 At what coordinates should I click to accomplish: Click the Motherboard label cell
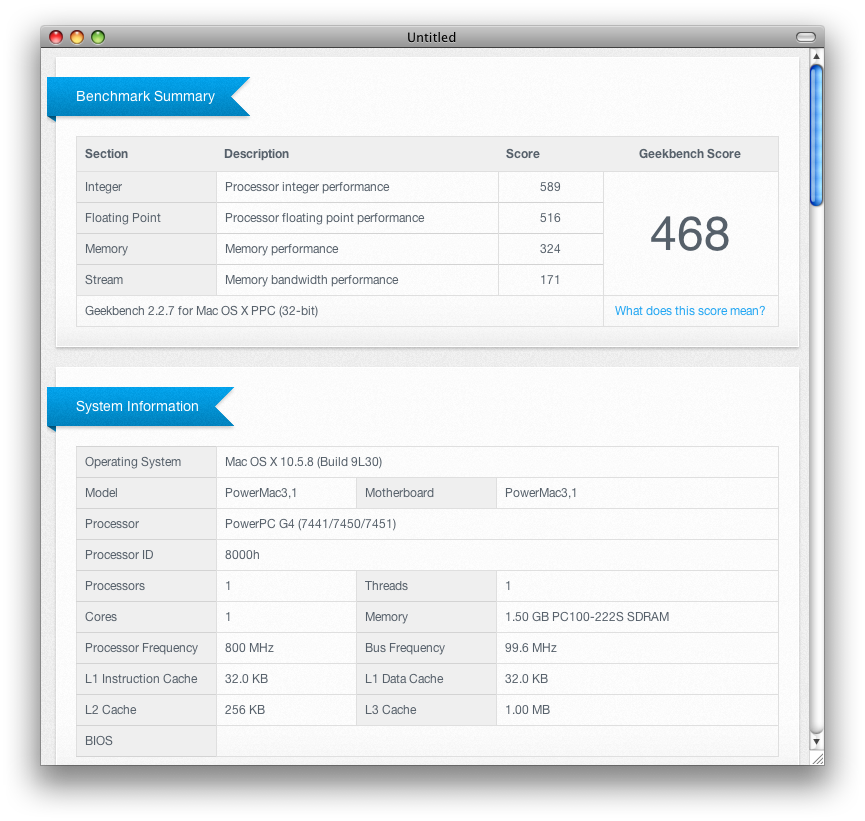click(x=426, y=493)
